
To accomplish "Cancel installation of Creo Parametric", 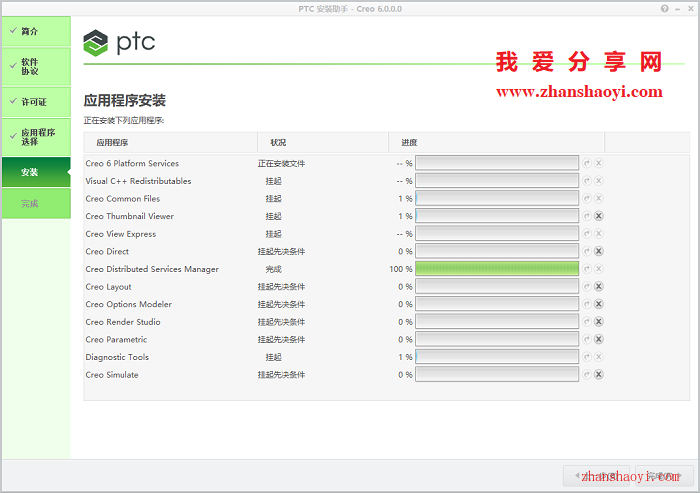I will click(x=599, y=339).
